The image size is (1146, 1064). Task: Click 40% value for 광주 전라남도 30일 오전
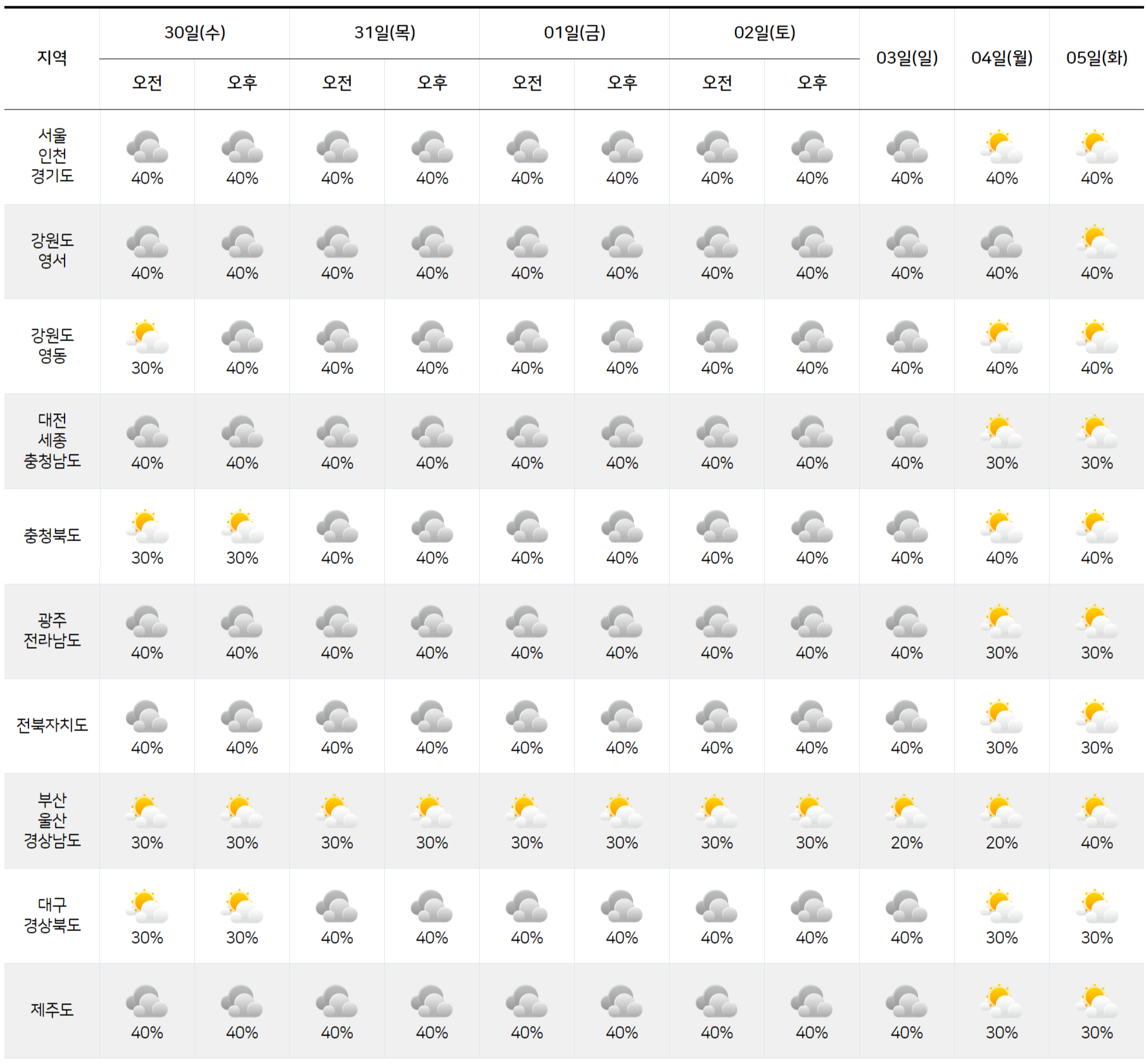(148, 653)
